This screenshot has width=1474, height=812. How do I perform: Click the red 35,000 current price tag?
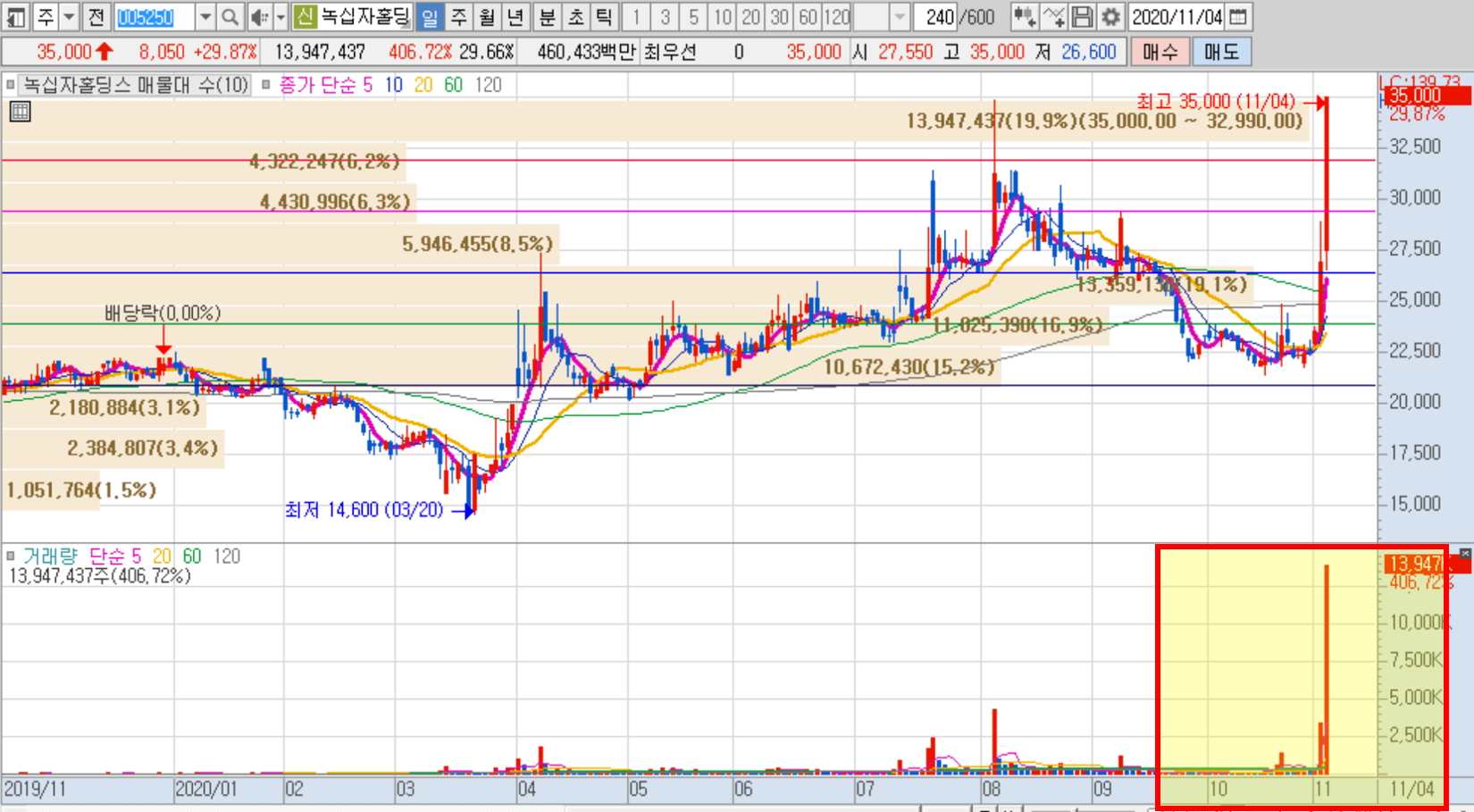(1426, 96)
